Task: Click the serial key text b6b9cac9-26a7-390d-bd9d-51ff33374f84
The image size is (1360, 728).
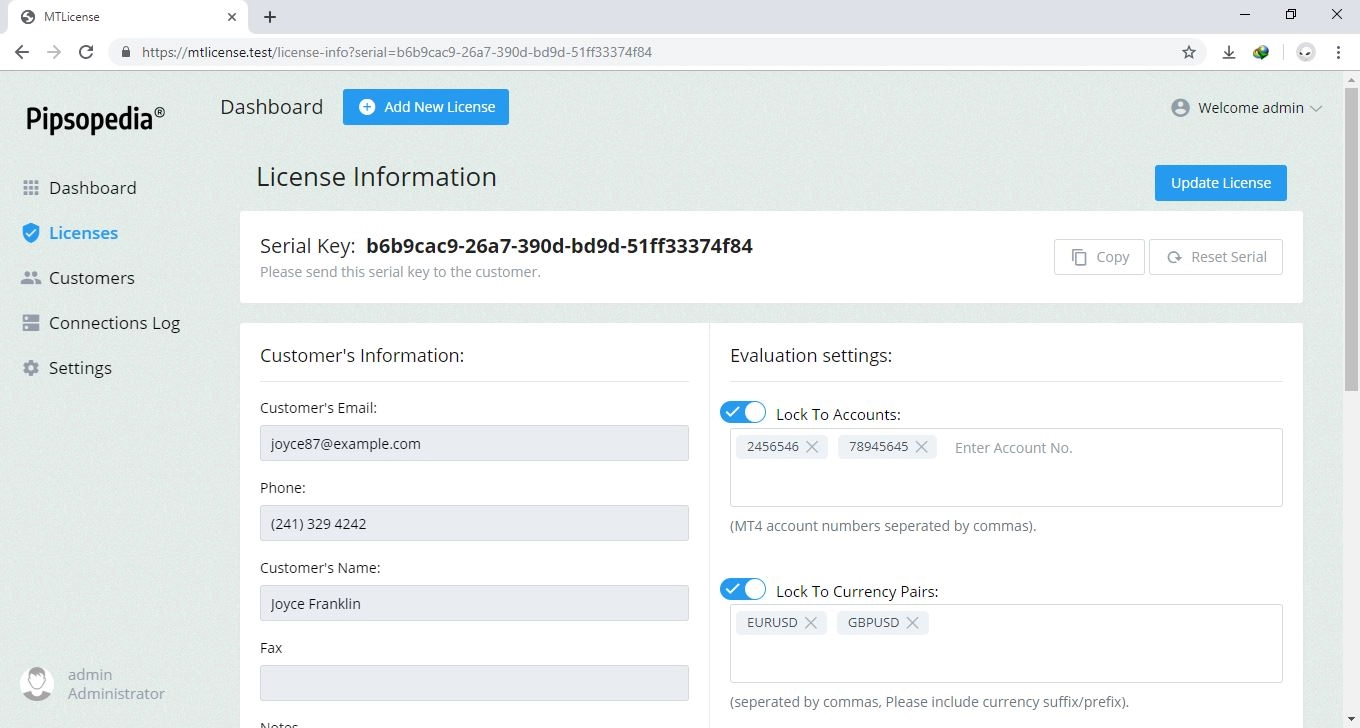Action: [x=559, y=246]
